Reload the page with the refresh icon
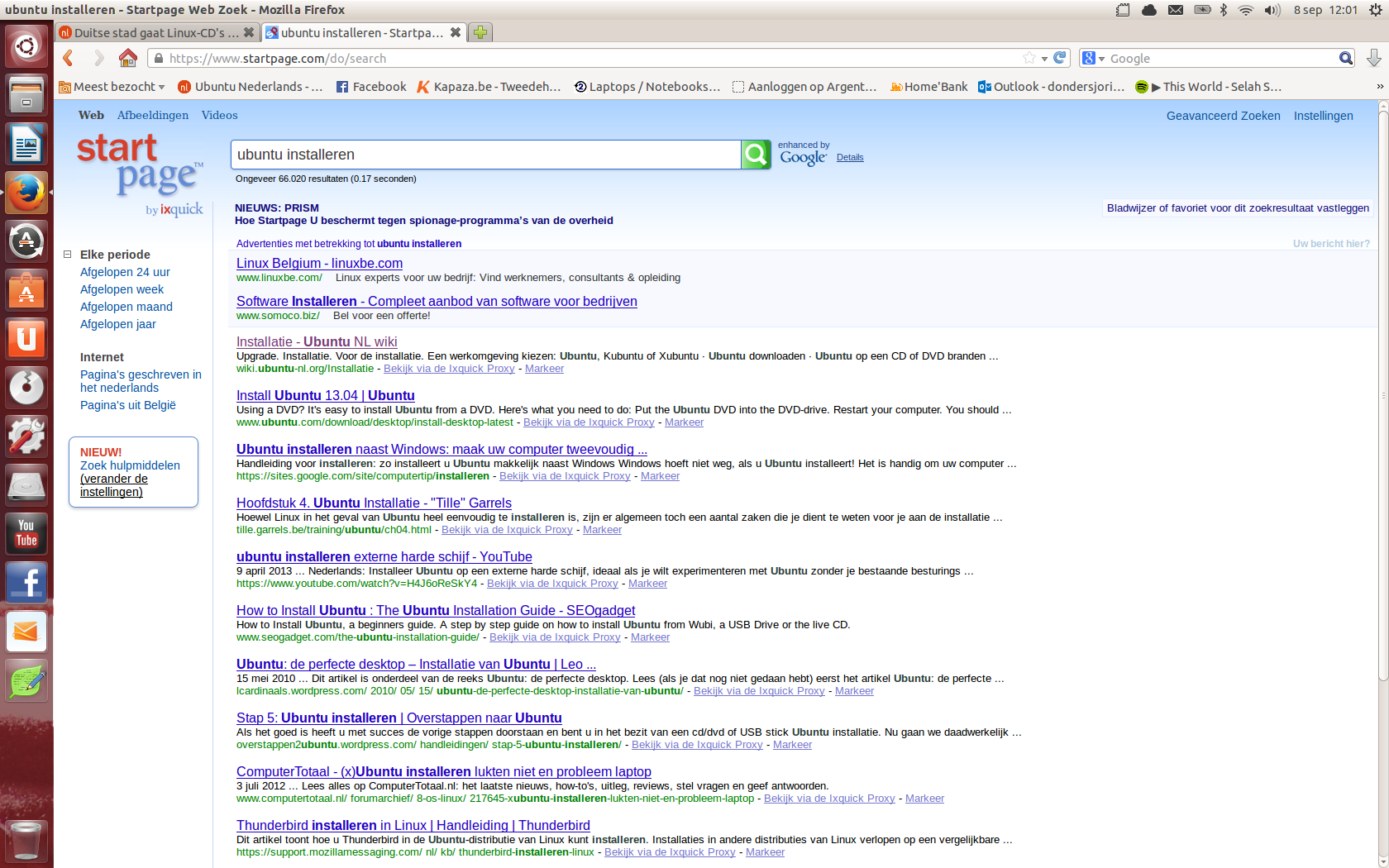The image size is (1389, 868). (1059, 58)
